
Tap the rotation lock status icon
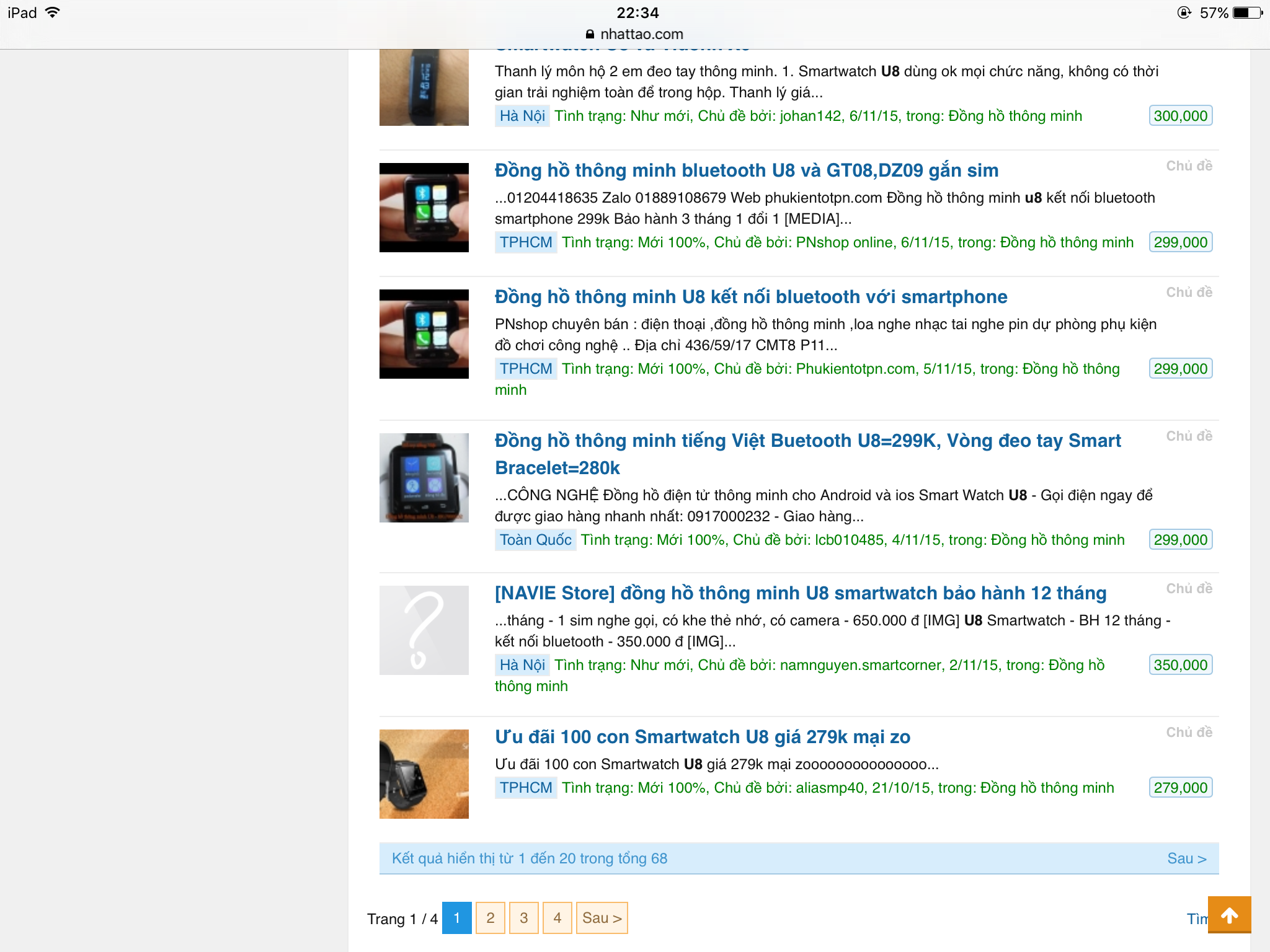point(1184,12)
